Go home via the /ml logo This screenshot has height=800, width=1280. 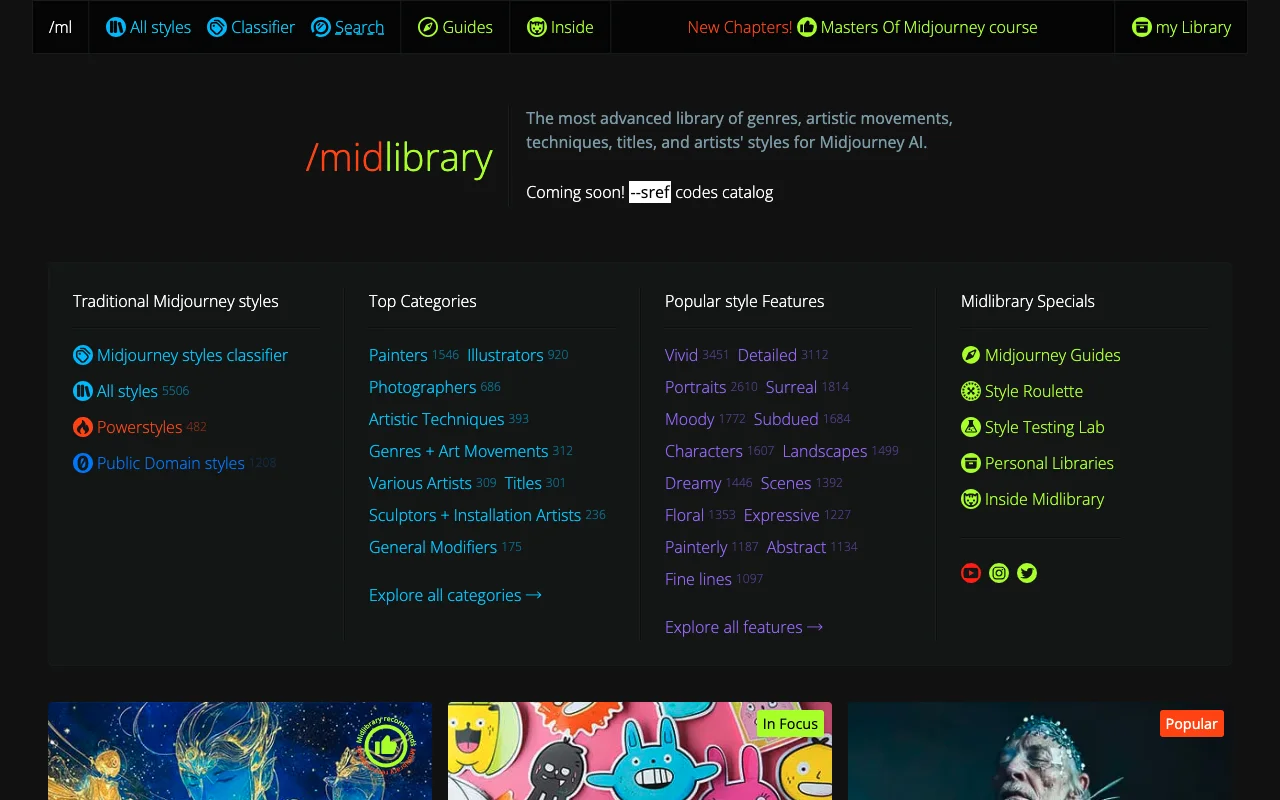(x=60, y=27)
